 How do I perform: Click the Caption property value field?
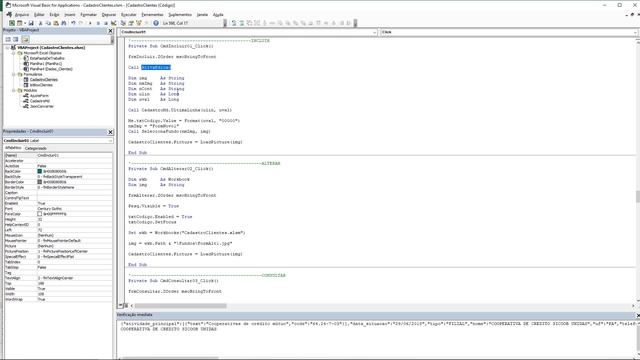click(x=74, y=193)
